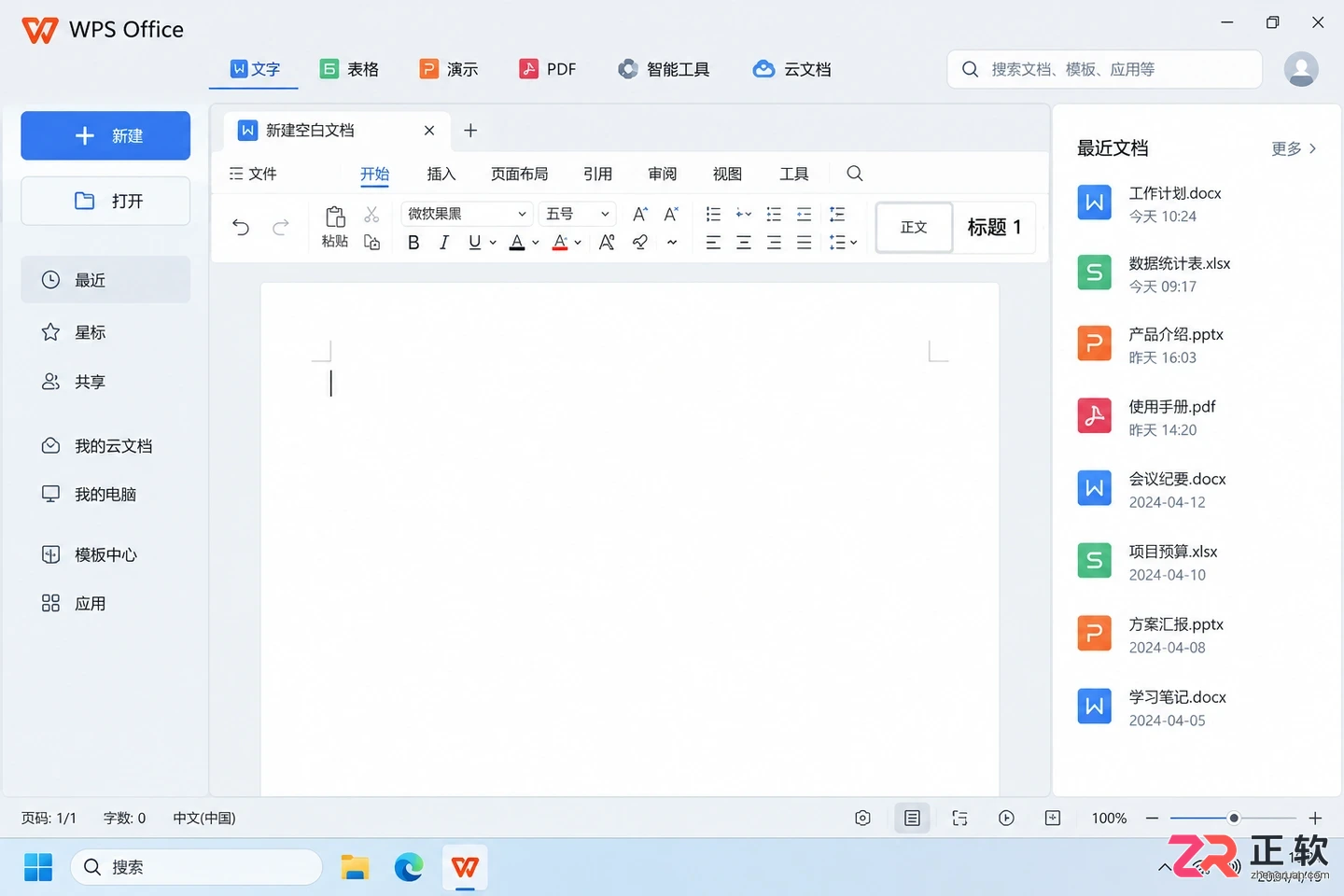
Task: Add a new document tab with plus icon
Action: pos(470,131)
